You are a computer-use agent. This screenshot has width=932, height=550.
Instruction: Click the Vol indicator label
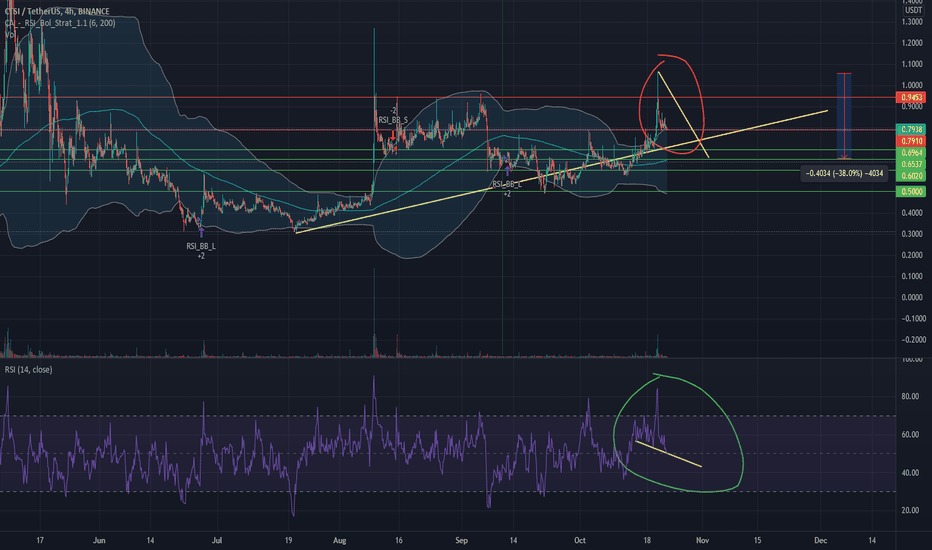tap(10, 34)
